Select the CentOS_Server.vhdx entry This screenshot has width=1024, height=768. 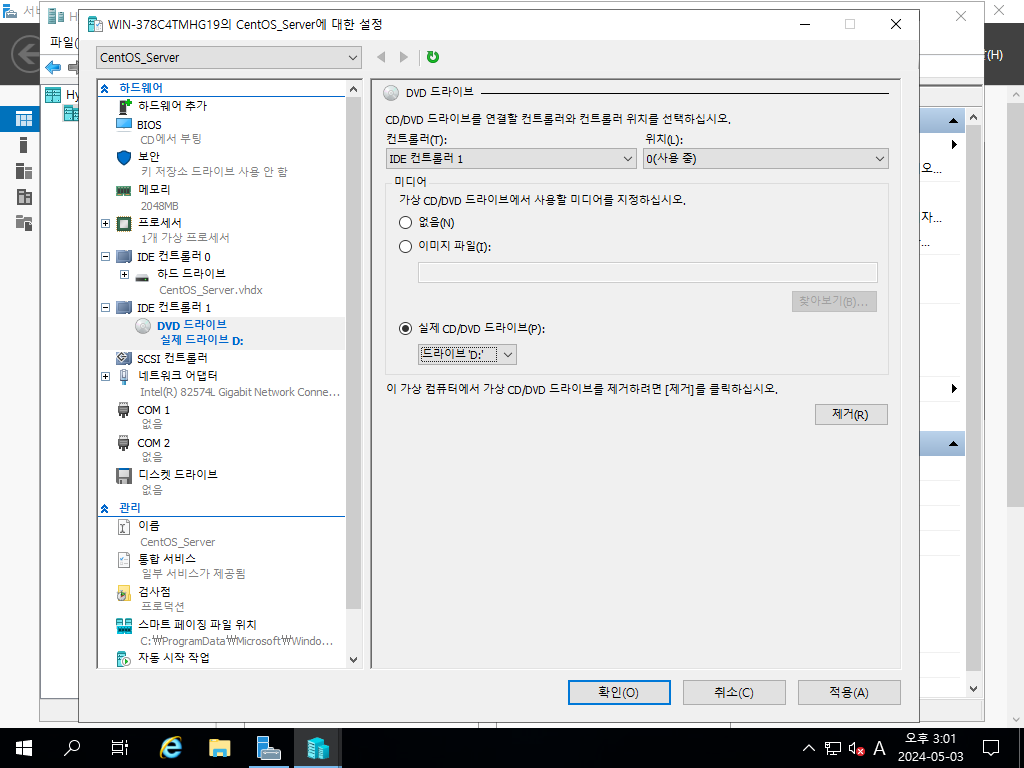point(211,290)
